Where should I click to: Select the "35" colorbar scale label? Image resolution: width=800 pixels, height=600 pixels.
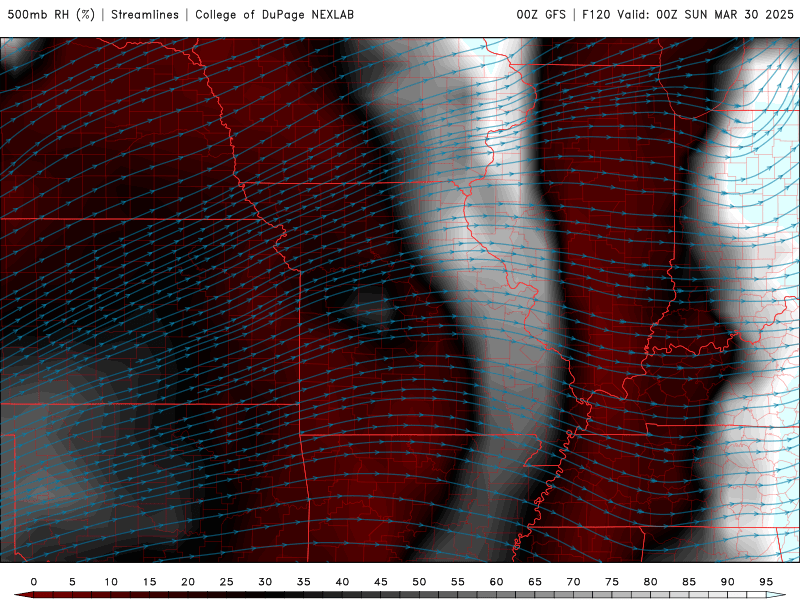[x=304, y=582]
